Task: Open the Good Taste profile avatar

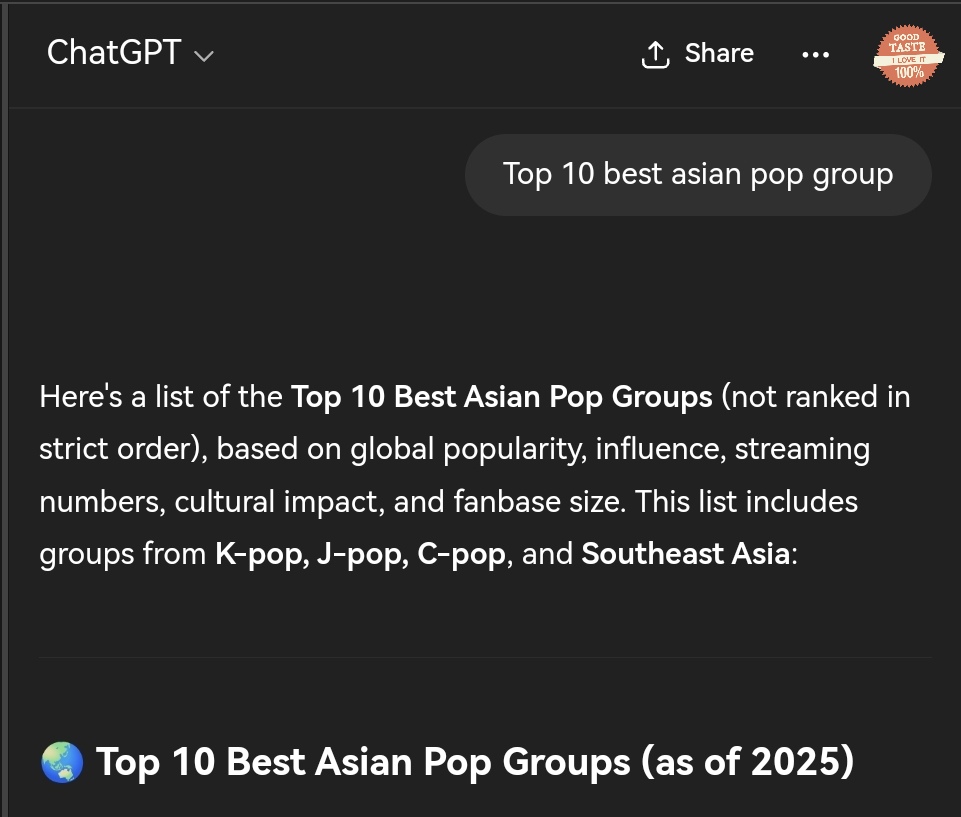Action: click(x=908, y=55)
